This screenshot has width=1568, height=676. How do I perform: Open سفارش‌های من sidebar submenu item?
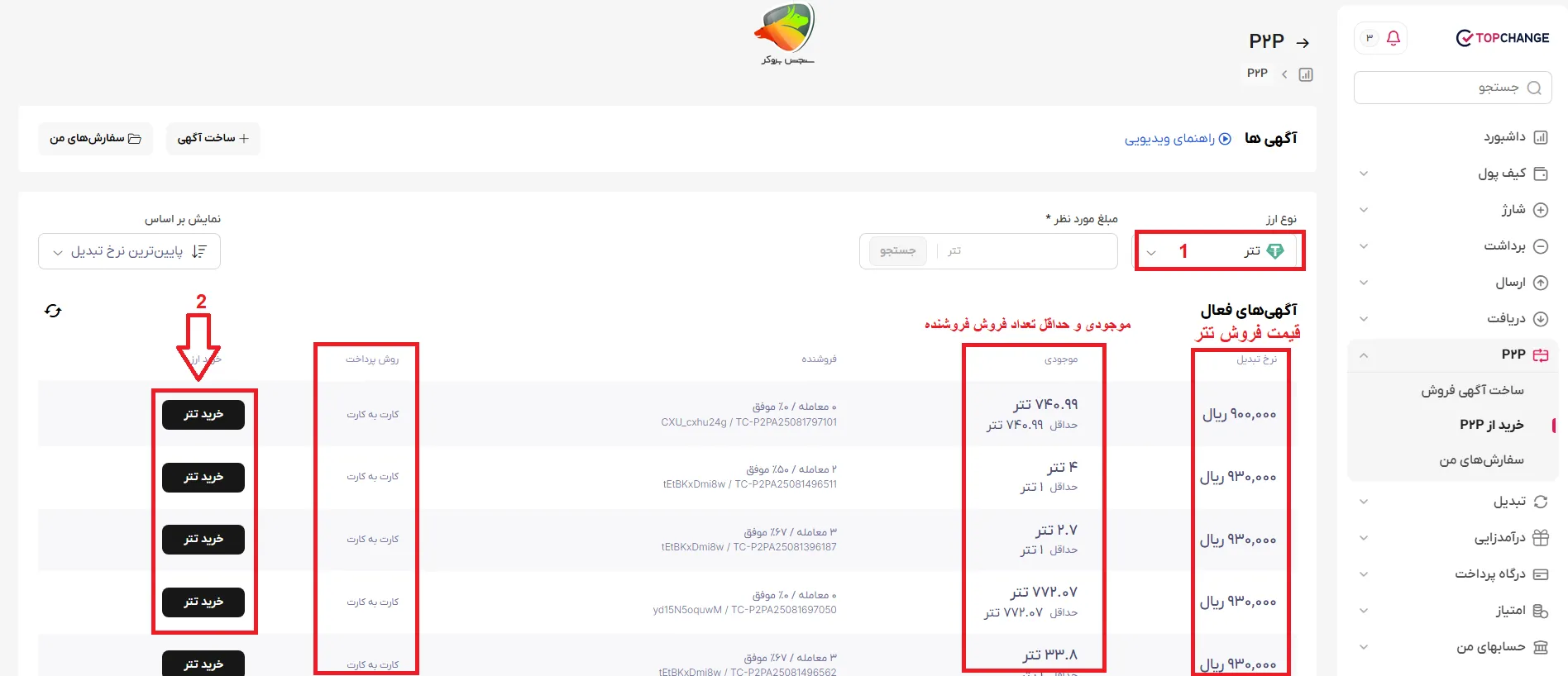point(1482,460)
